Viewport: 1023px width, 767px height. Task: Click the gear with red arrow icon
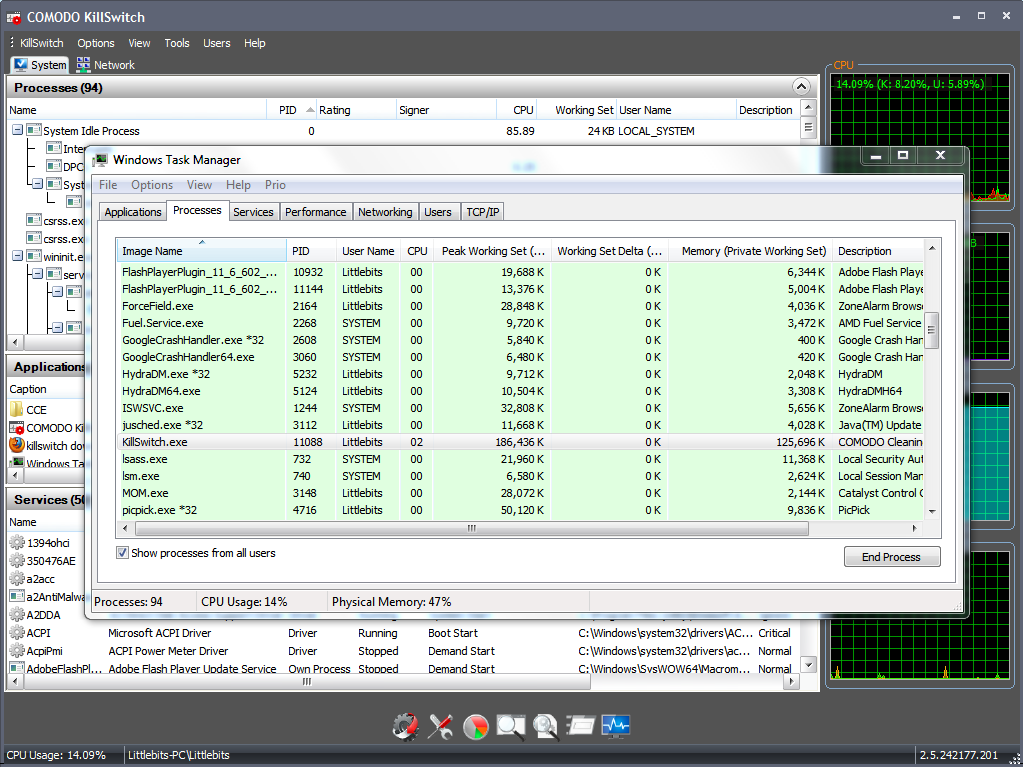pyautogui.click(x=405, y=727)
